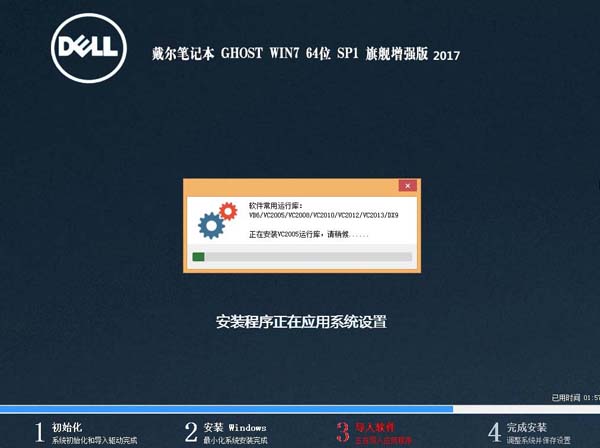The width and height of the screenshot is (600, 448).
Task: Select step 2 安装 Windows
Action: tap(226, 433)
